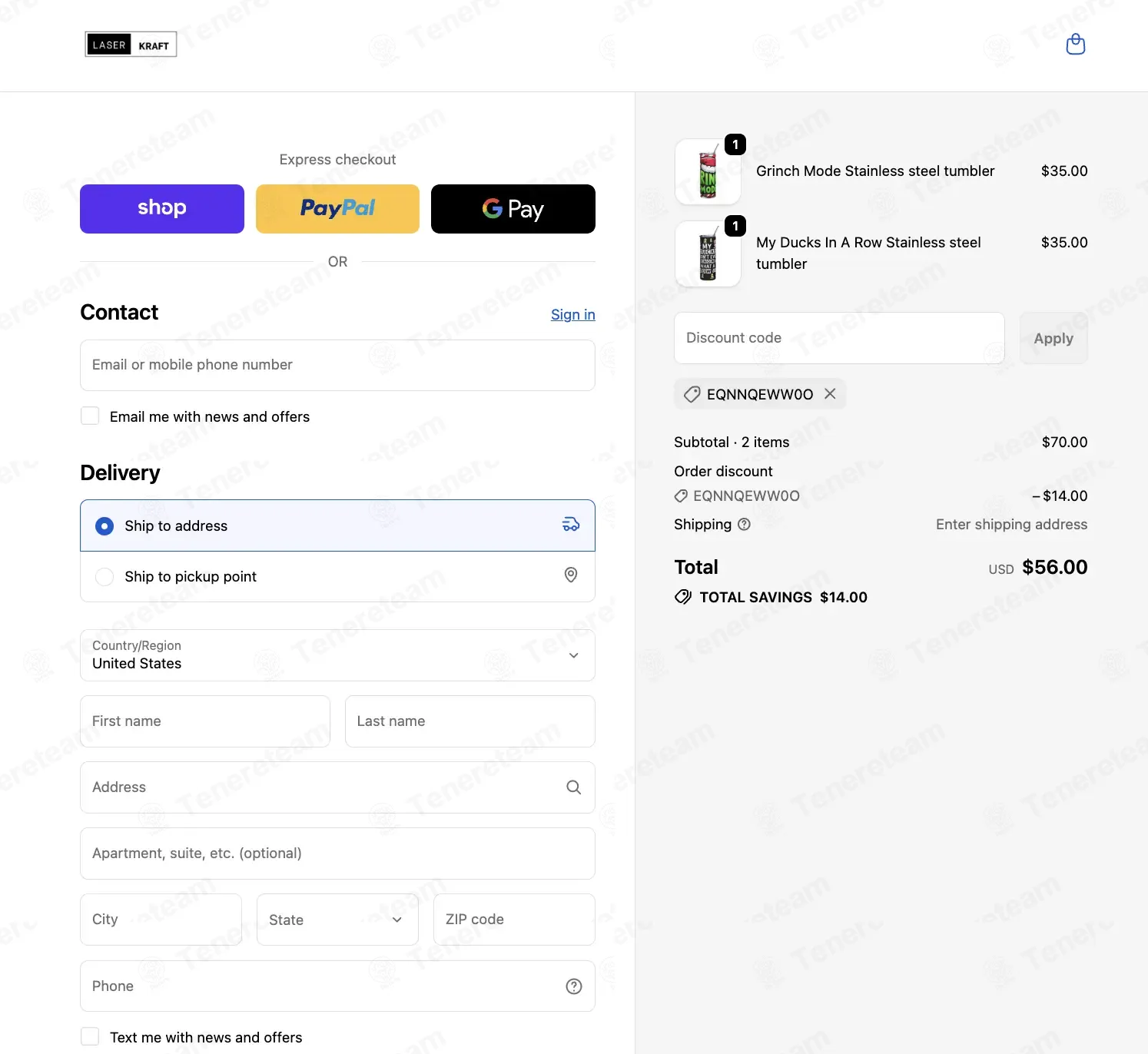Choose Google Pay express checkout
1148x1054 pixels.
point(513,209)
